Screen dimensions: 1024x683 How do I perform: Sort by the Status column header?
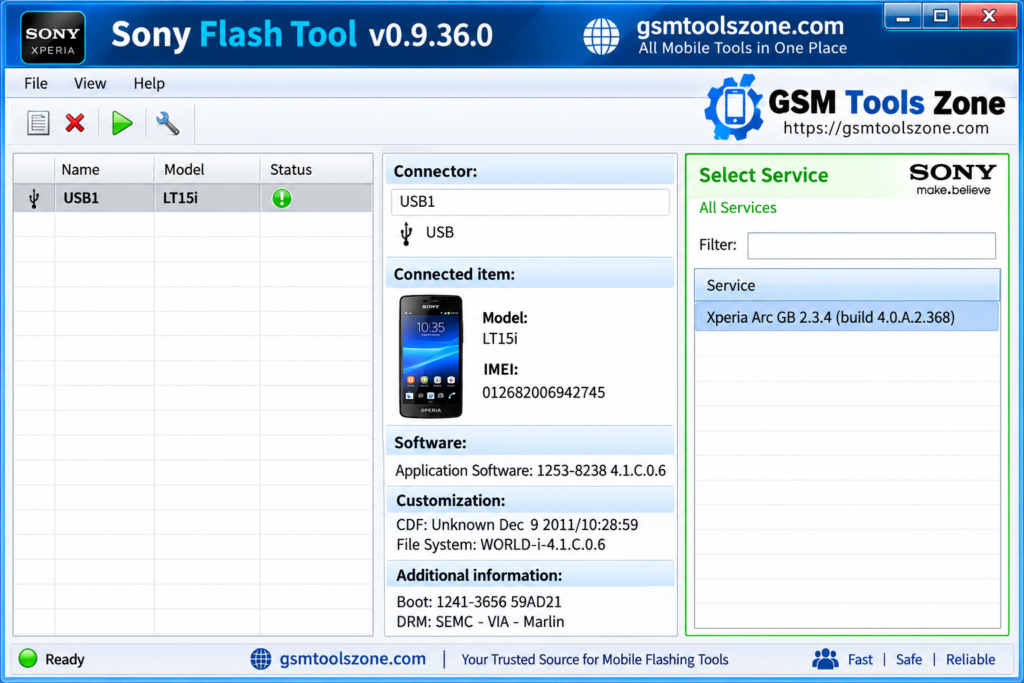coord(316,170)
